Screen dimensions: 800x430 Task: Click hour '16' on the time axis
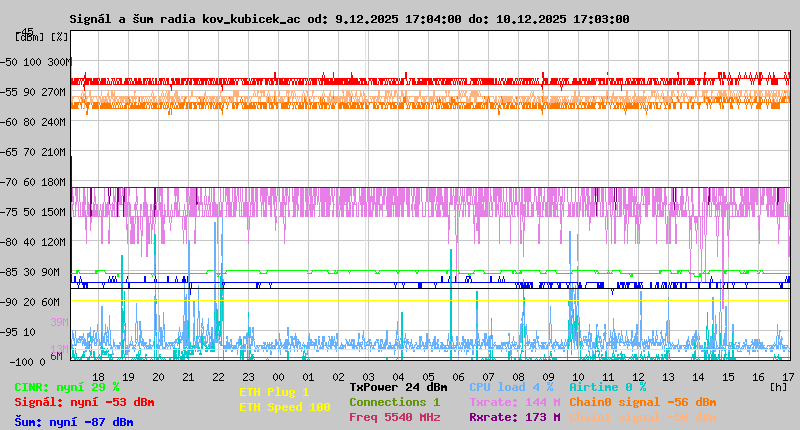pyautogui.click(x=758, y=377)
